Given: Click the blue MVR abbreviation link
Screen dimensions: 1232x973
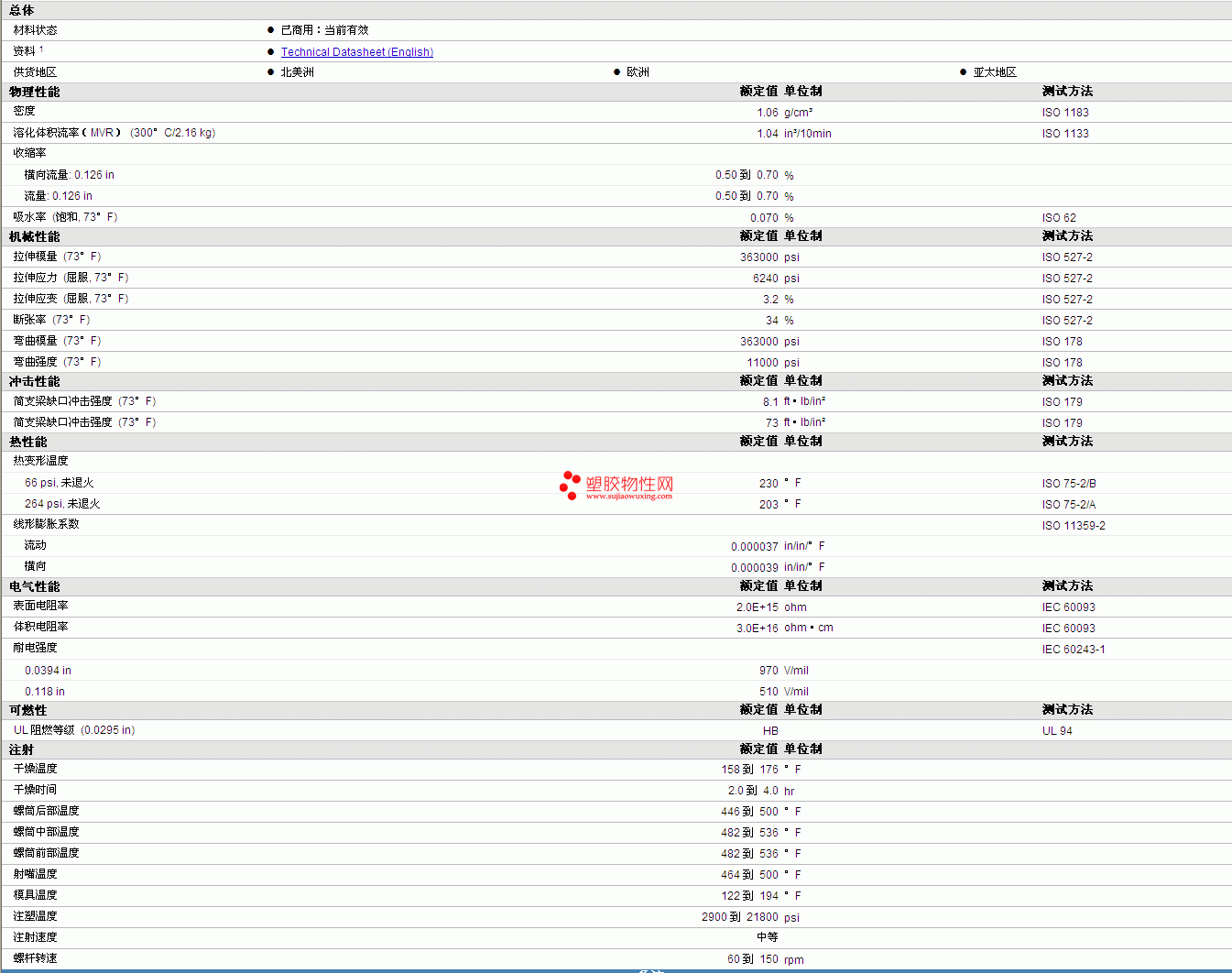Looking at the screenshot, I should point(102,133).
